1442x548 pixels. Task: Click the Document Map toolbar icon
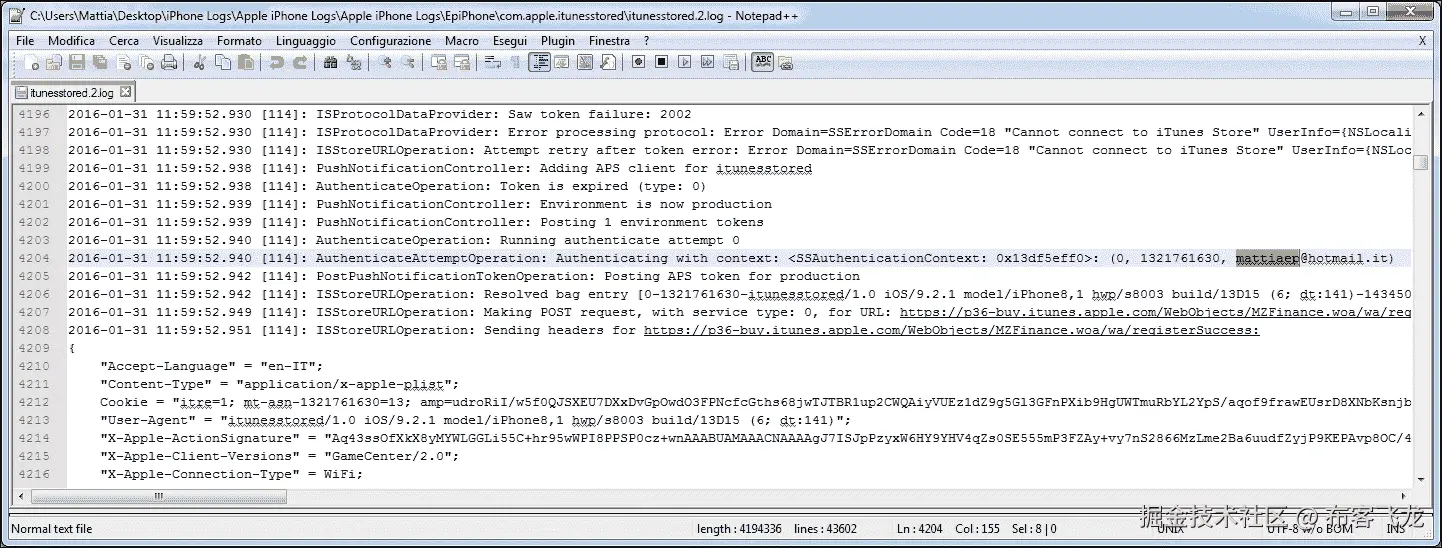coord(585,63)
